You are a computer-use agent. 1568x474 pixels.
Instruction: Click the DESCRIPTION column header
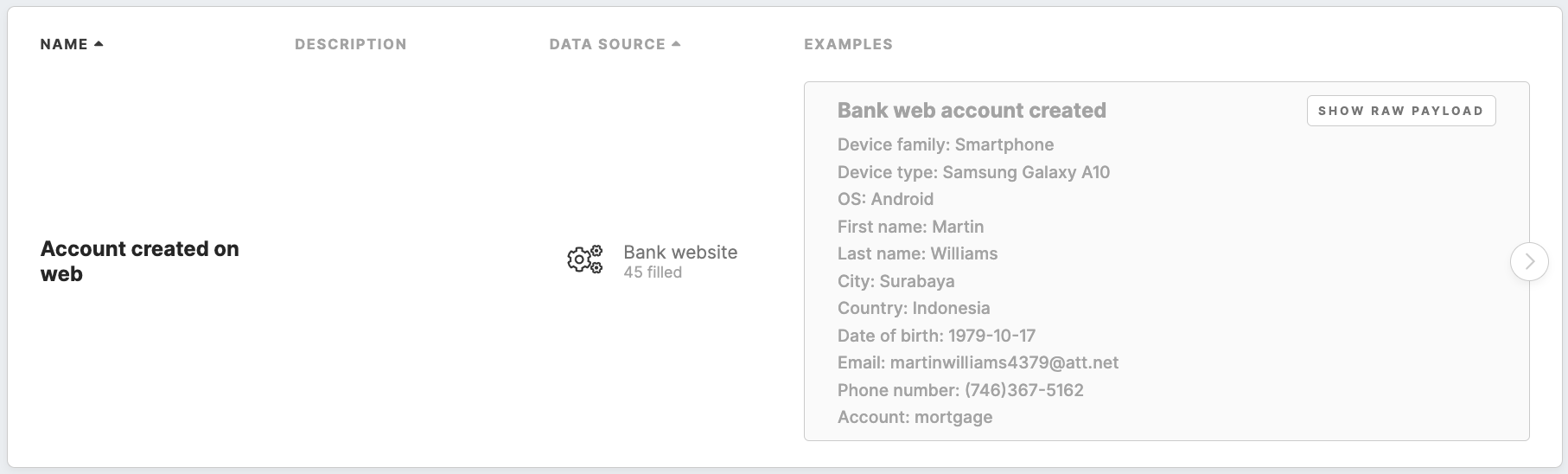click(350, 44)
